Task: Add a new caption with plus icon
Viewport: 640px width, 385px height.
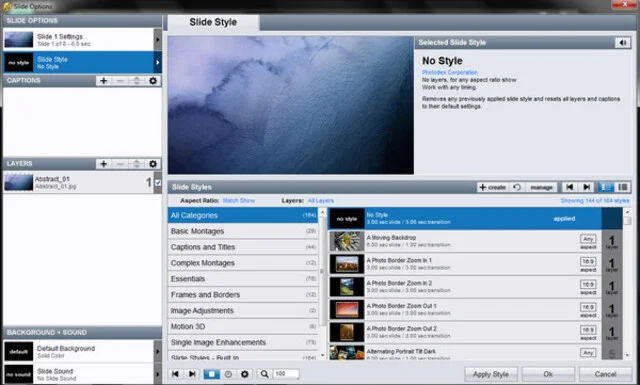Action: (104, 81)
